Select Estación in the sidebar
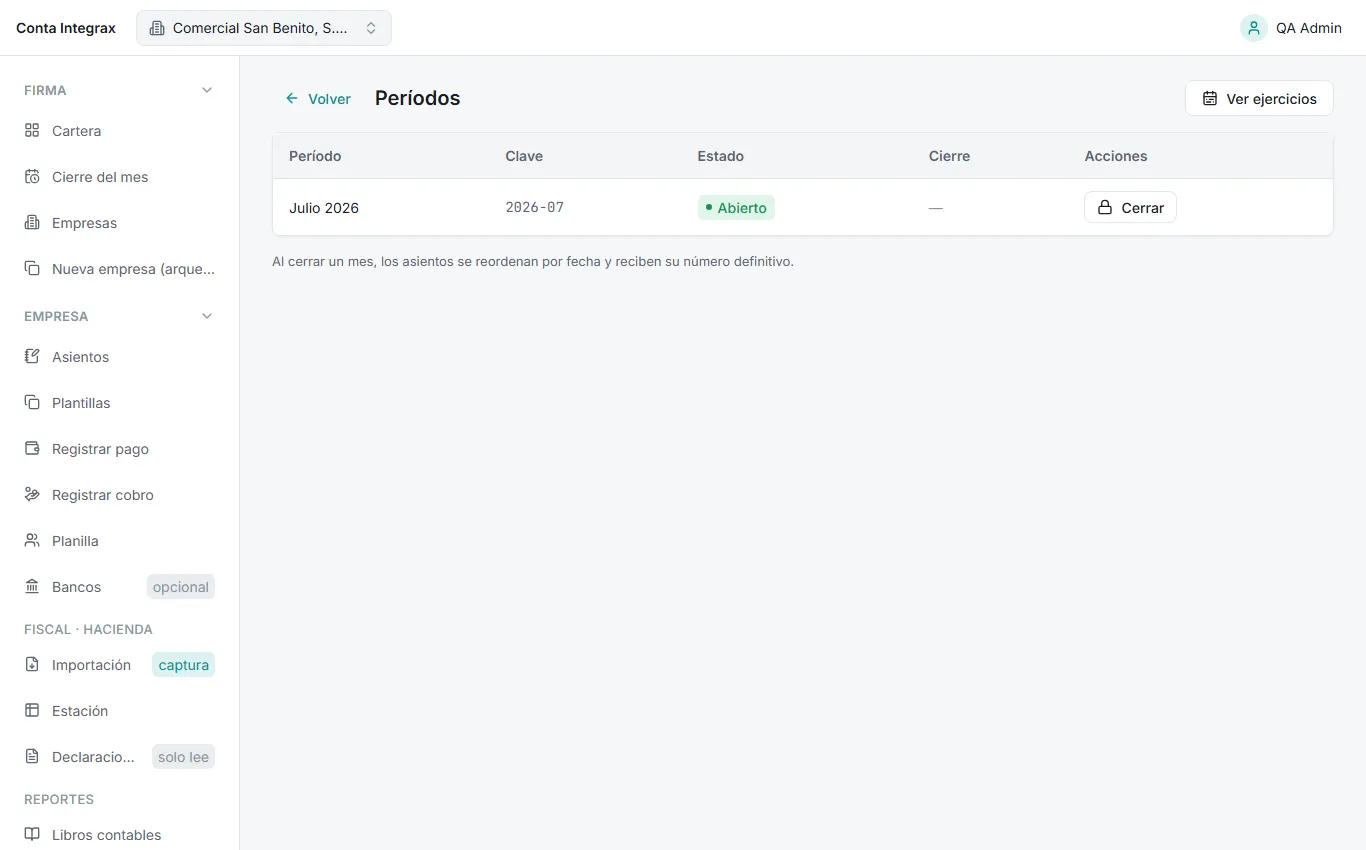The image size is (1366, 850). pos(119,711)
